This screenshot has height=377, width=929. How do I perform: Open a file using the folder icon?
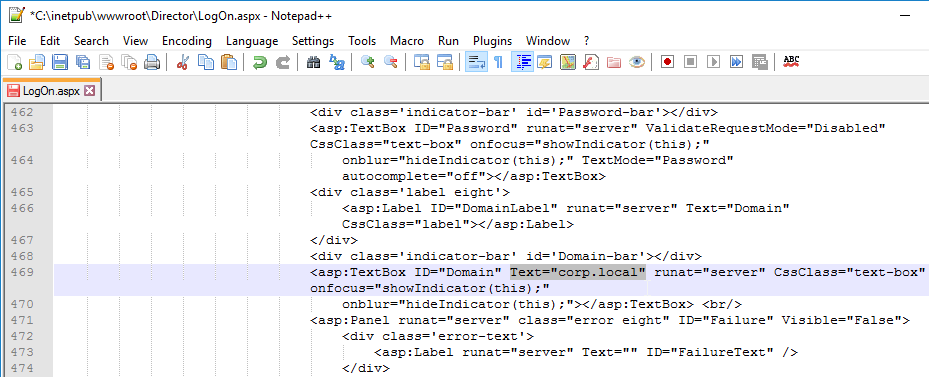point(37,62)
